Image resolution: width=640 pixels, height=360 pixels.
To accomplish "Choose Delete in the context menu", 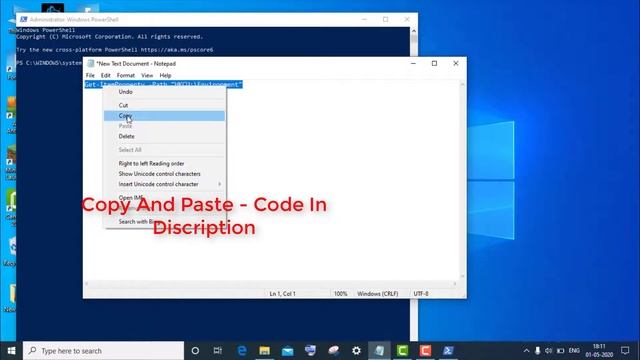I will (164, 136).
